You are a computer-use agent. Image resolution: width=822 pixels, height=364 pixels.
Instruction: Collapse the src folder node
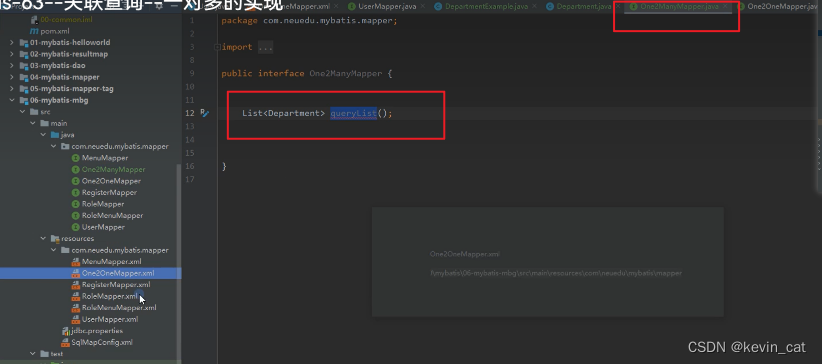pyautogui.click(x=22, y=112)
